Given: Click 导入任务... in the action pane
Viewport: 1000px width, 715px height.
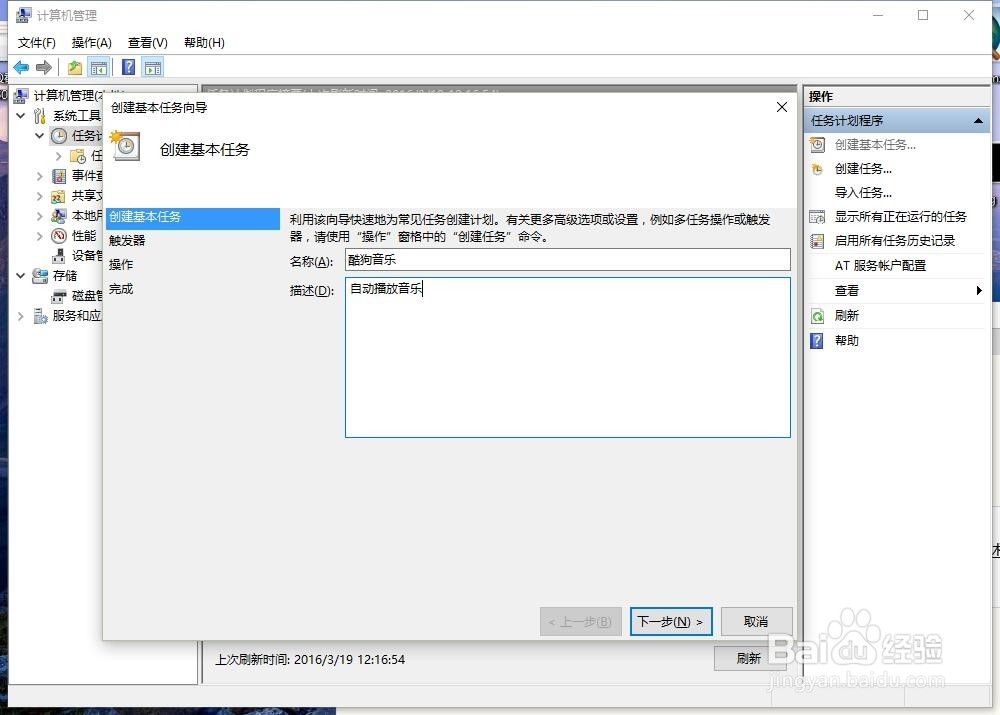Looking at the screenshot, I should point(863,193).
